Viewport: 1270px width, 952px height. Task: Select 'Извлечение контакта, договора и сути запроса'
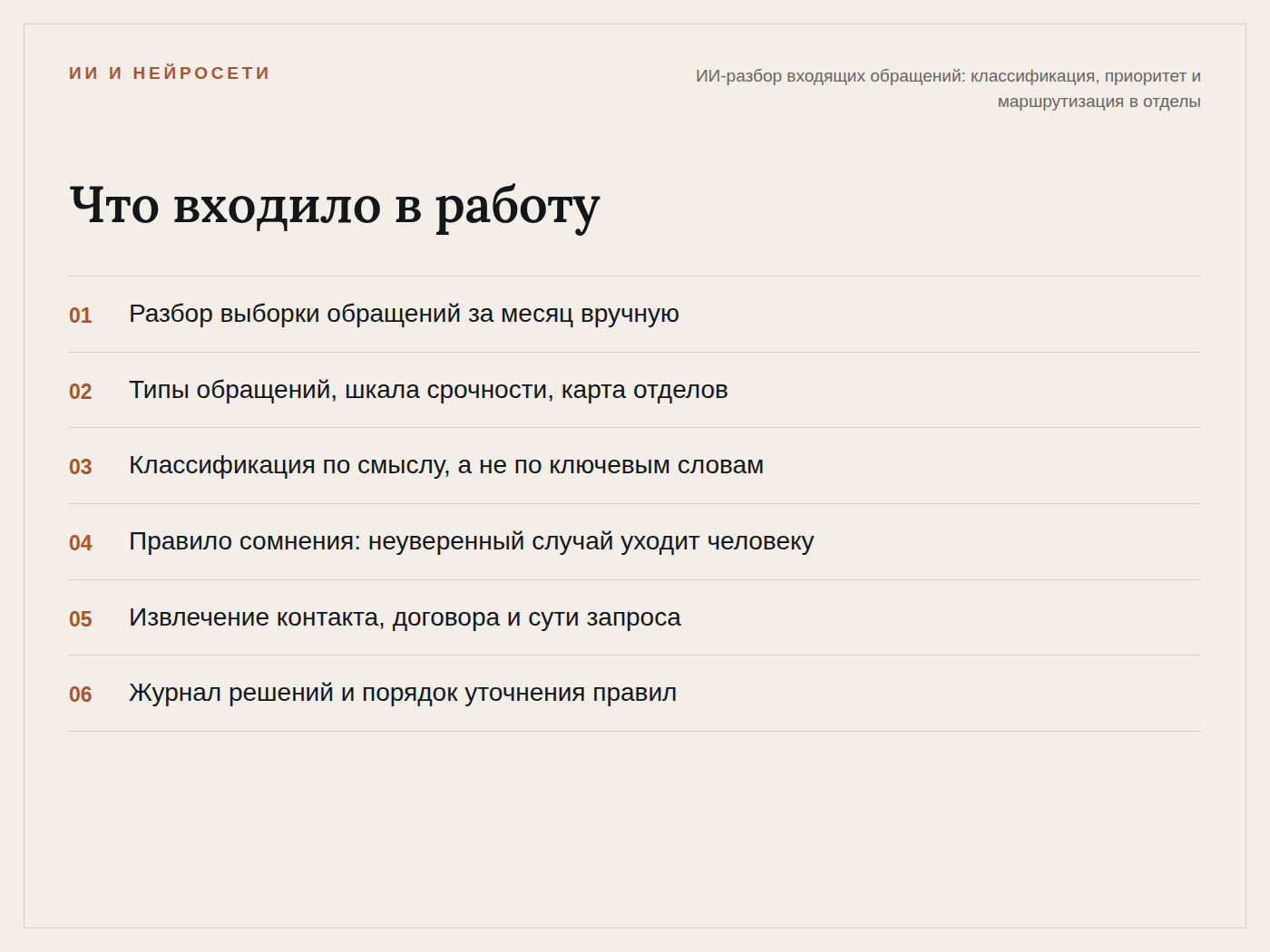(x=405, y=617)
